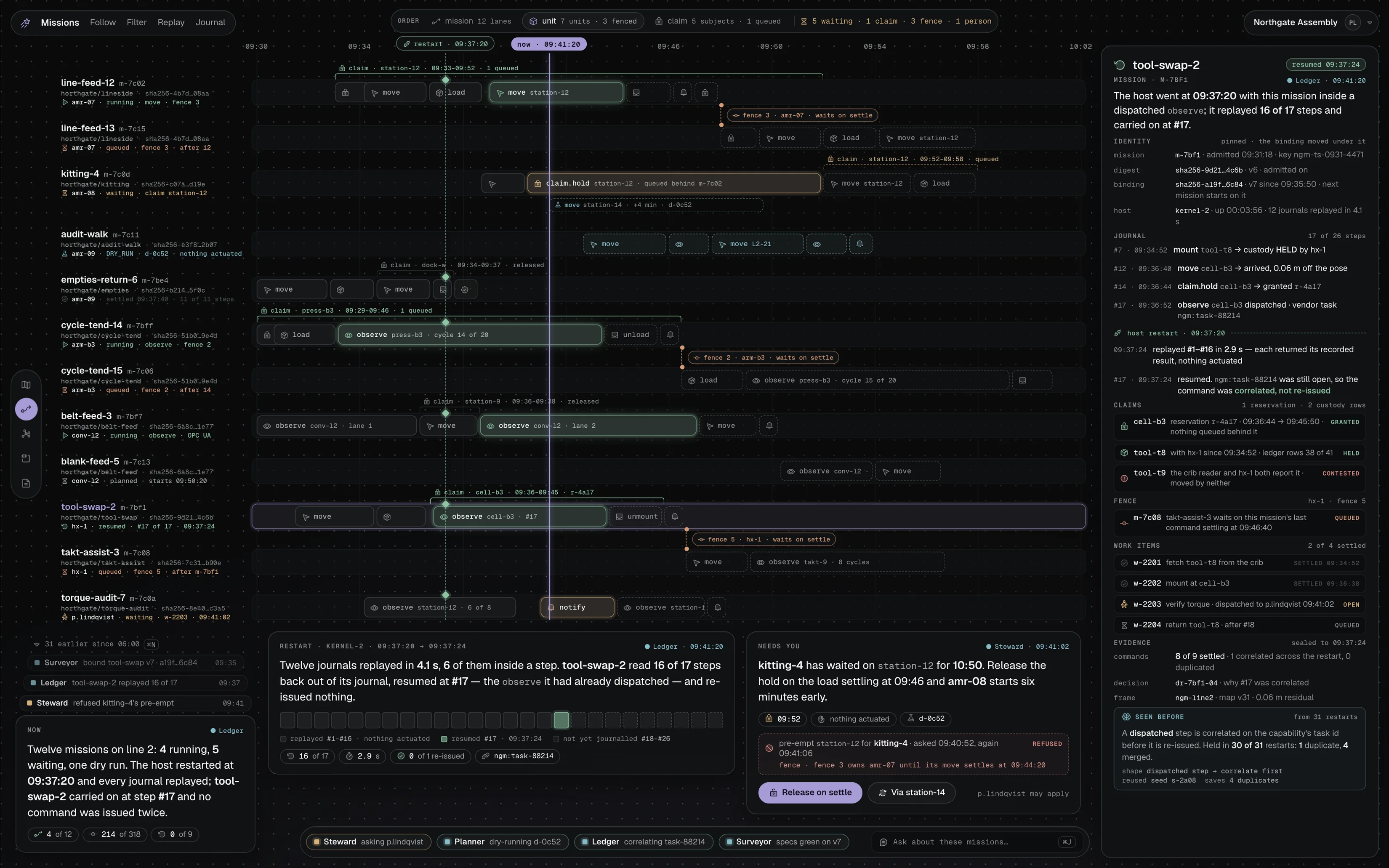Click the bell icon in audit-walk lane
Screen dimensions: 1389x868
coord(860,244)
